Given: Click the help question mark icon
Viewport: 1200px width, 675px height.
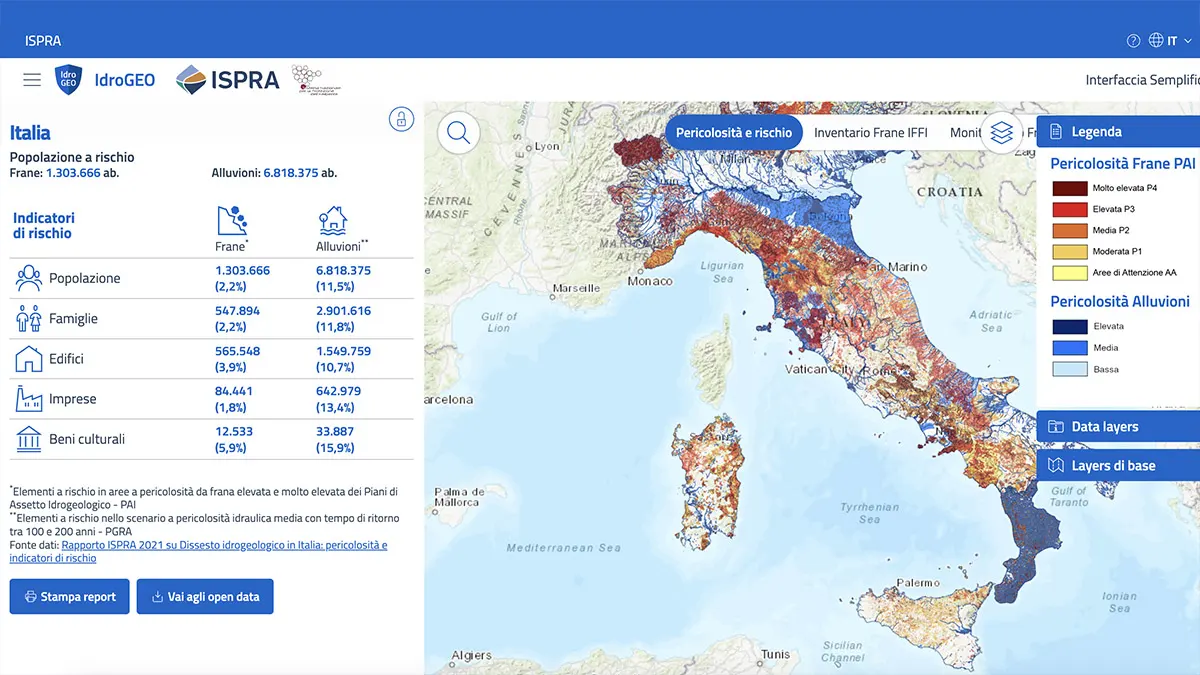Looking at the screenshot, I should (x=1133, y=41).
